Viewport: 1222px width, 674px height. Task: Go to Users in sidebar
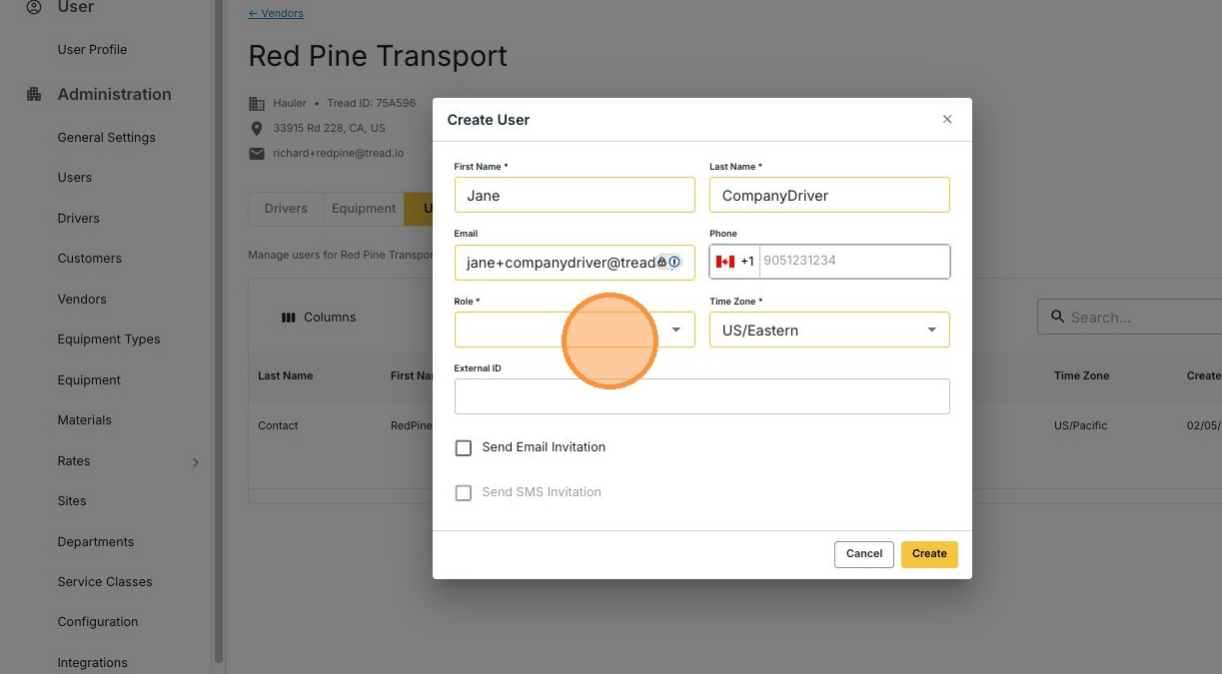74,178
